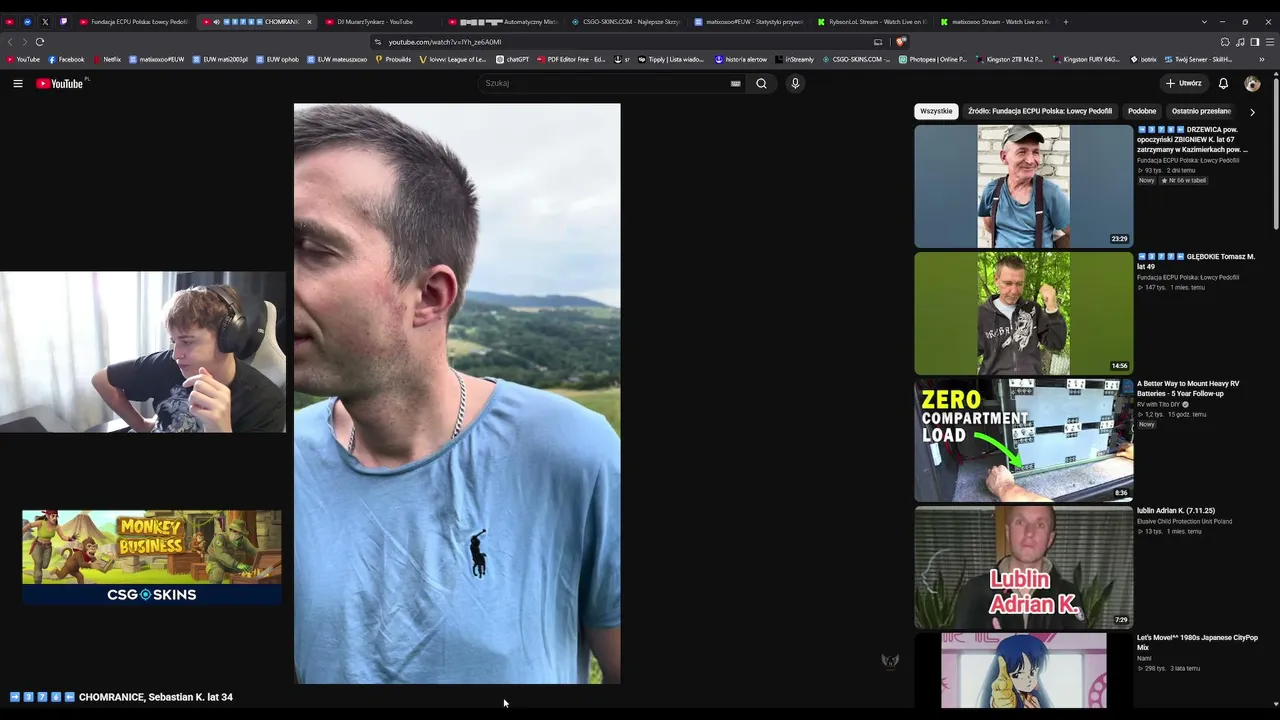Reload the page in the browser
This screenshot has height=720, width=1280.
(40, 42)
